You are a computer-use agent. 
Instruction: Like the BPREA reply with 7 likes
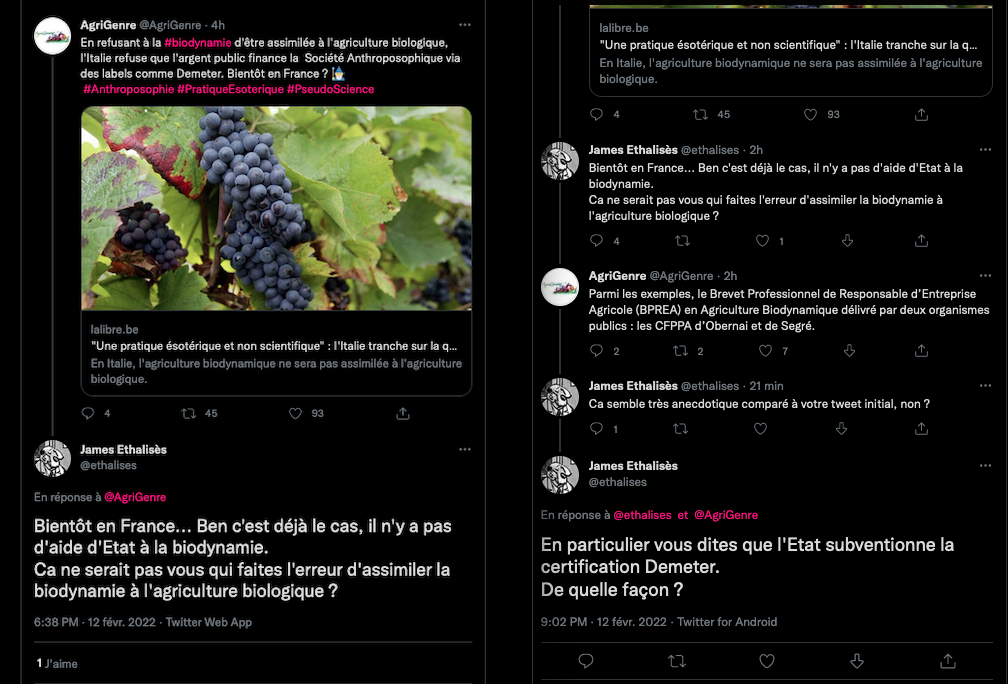tap(766, 351)
